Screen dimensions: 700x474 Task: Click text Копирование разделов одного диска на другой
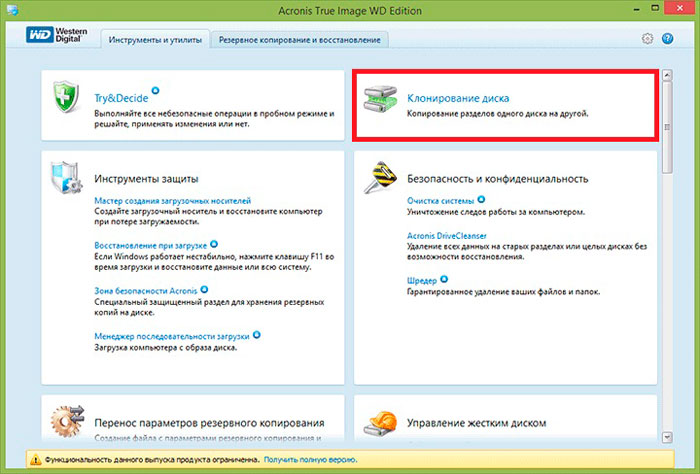(497, 114)
